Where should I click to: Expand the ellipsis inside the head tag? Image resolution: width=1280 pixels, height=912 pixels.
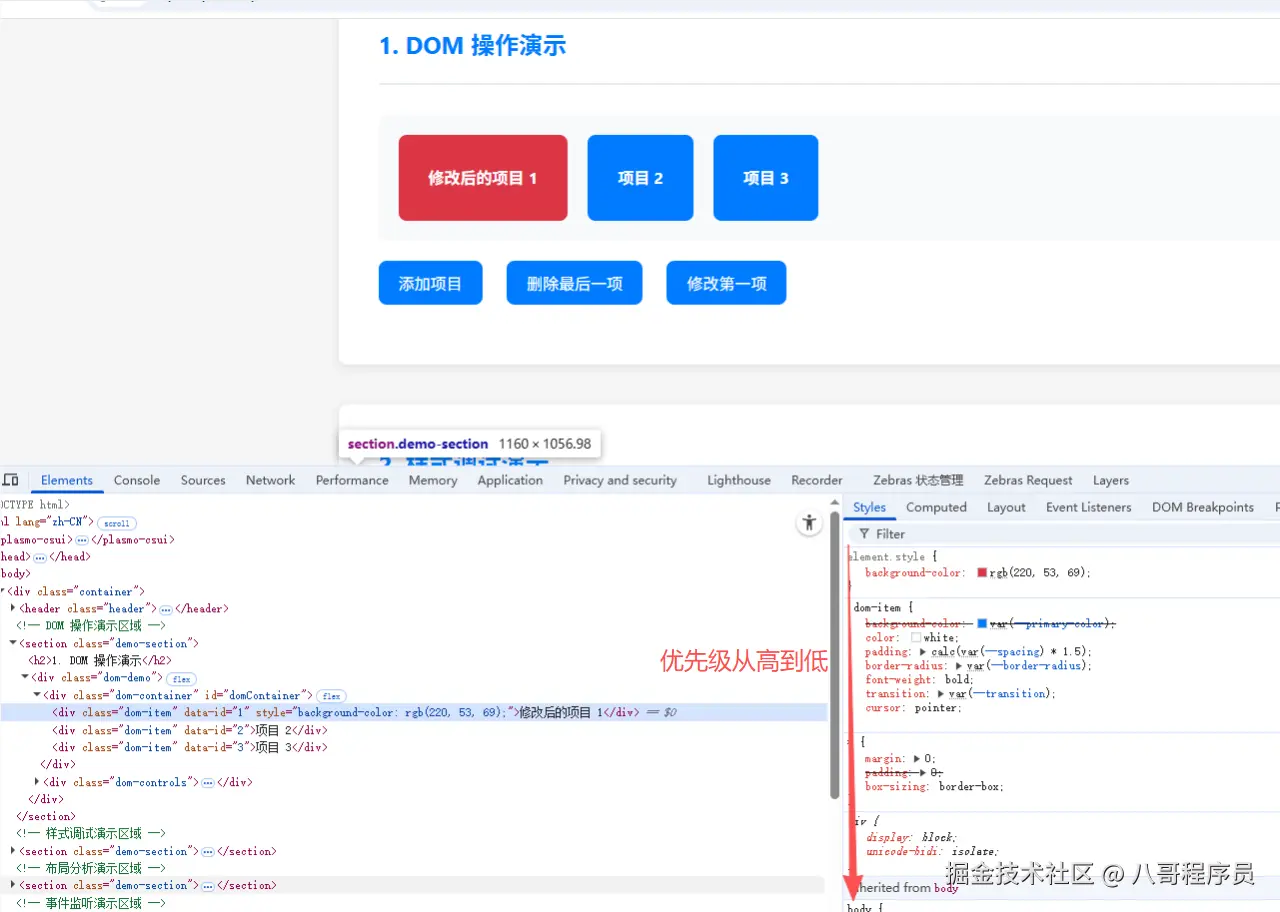pos(40,558)
